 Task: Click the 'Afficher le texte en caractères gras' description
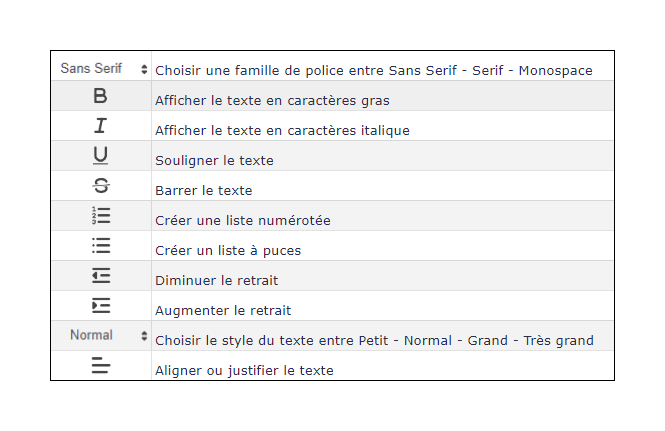click(x=272, y=101)
